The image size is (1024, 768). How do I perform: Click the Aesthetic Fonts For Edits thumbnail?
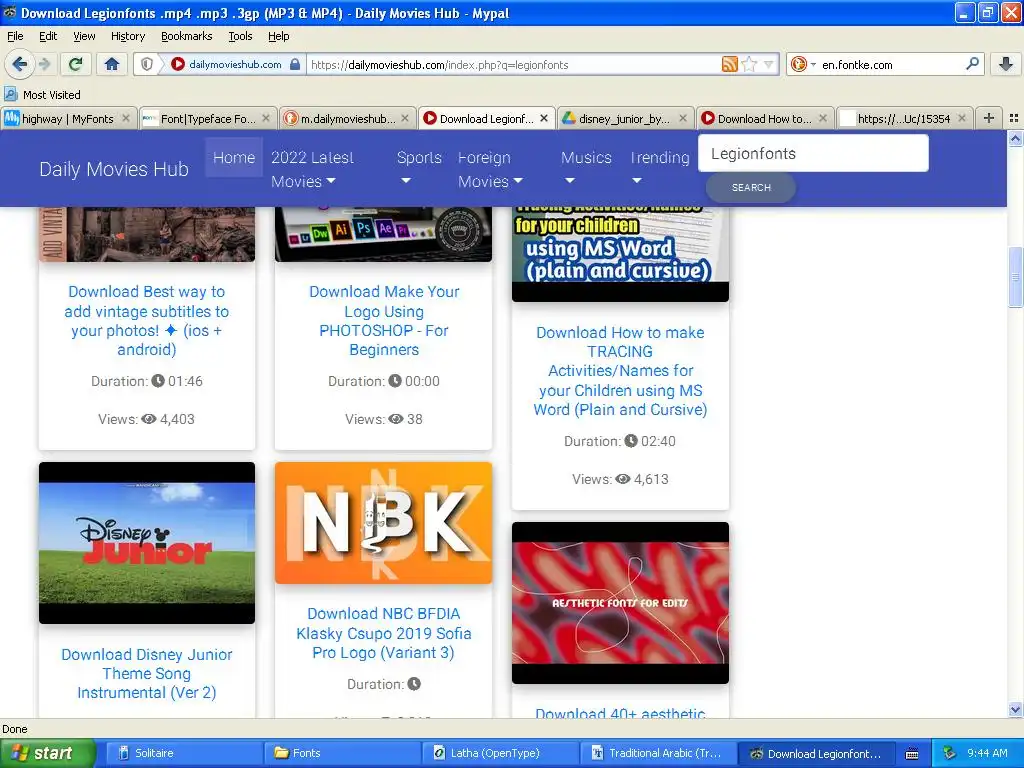click(620, 603)
